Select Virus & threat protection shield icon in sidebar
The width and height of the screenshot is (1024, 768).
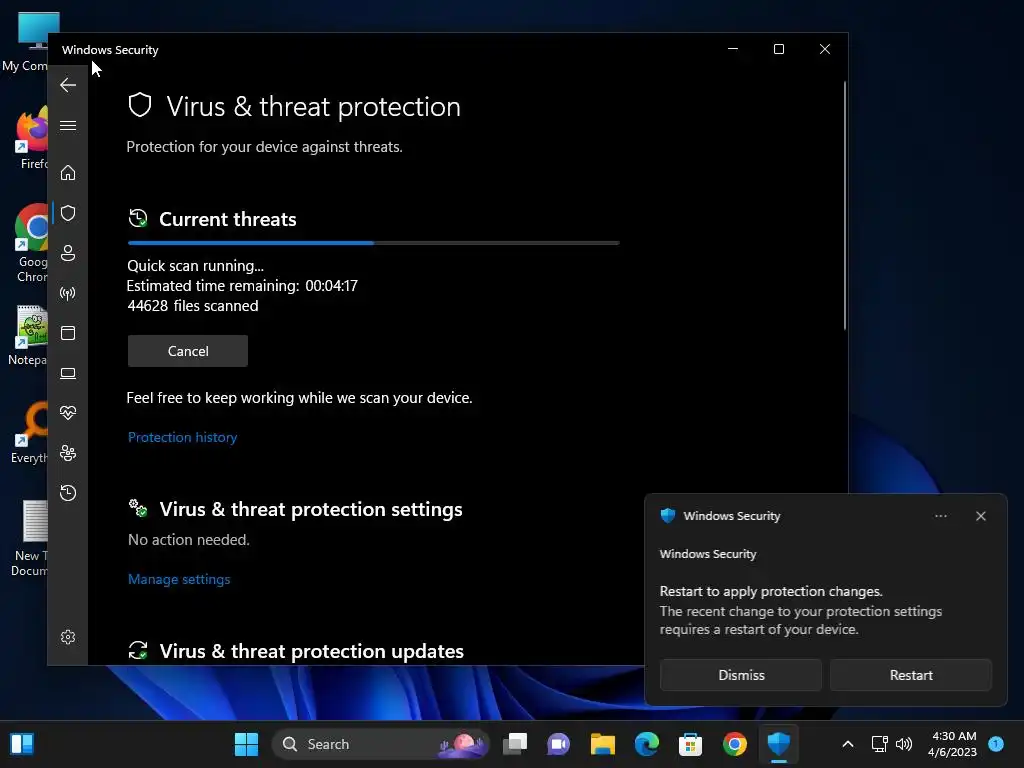68,213
